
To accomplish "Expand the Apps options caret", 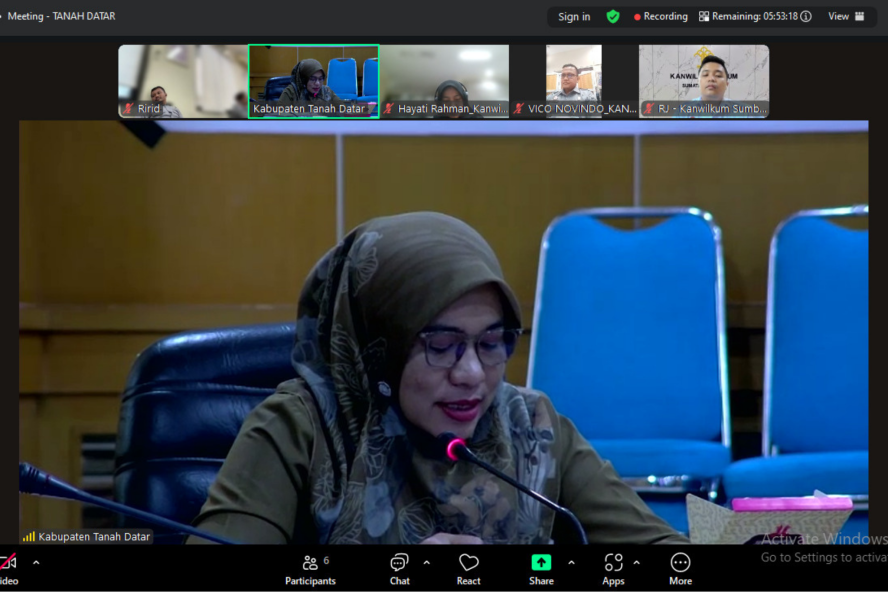I will click(x=637, y=562).
